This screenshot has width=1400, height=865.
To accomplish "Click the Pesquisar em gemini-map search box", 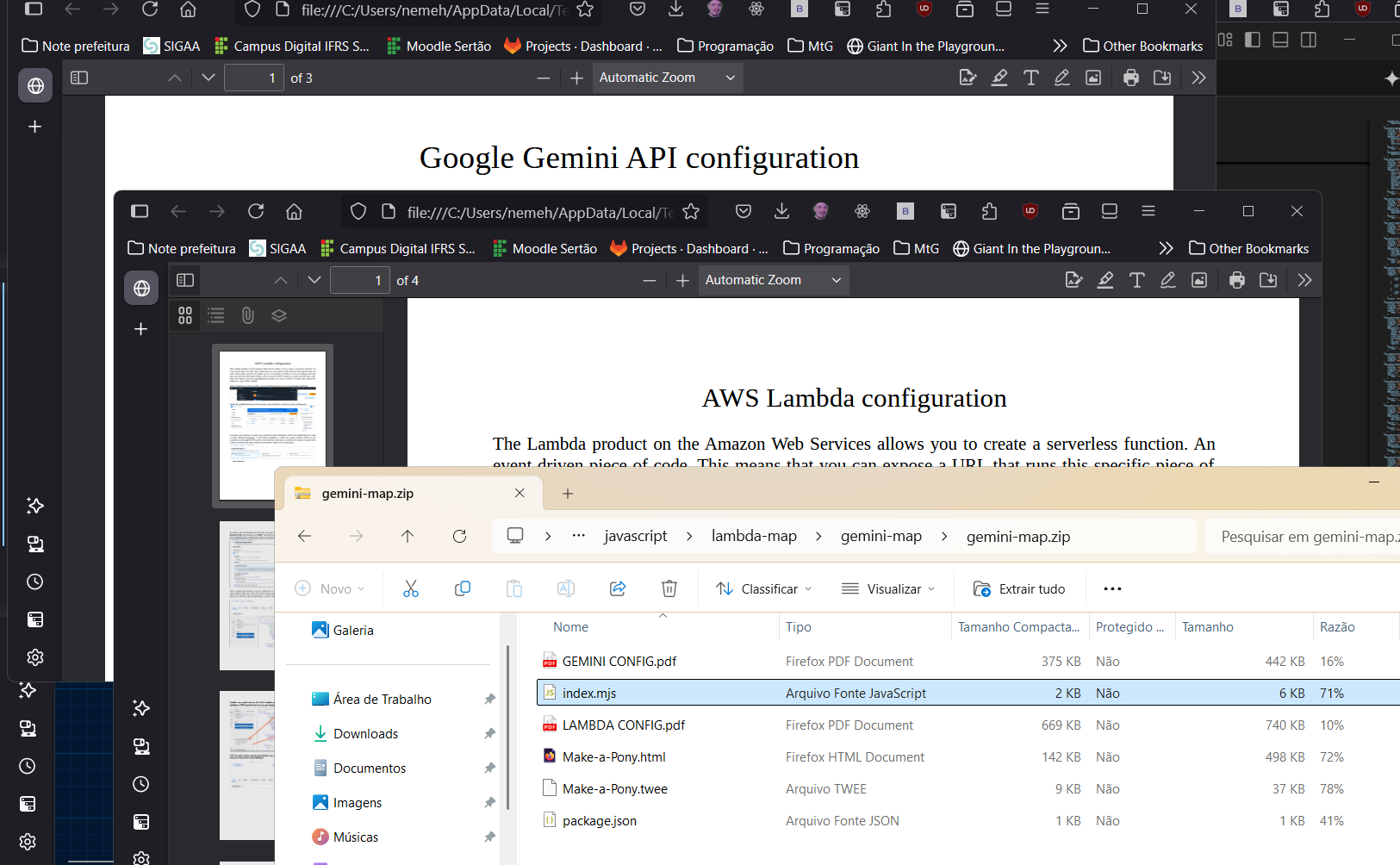I will pos(1302,536).
